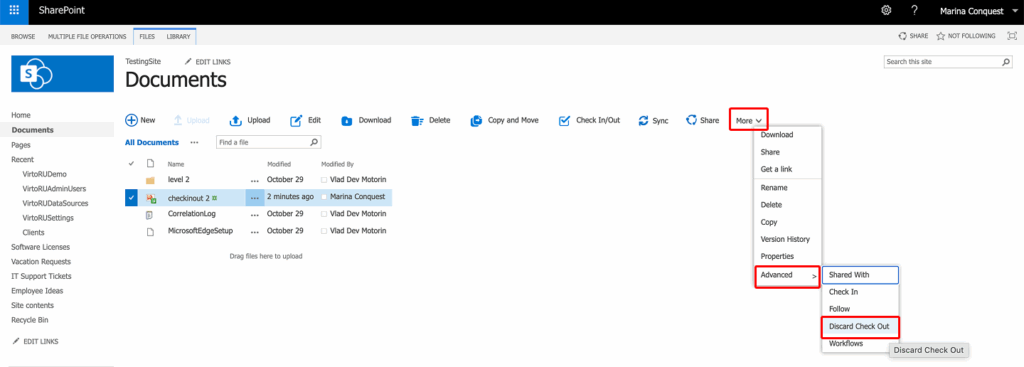1024x367 pixels.
Task: Open Site contents link
Action: click(x=33, y=306)
